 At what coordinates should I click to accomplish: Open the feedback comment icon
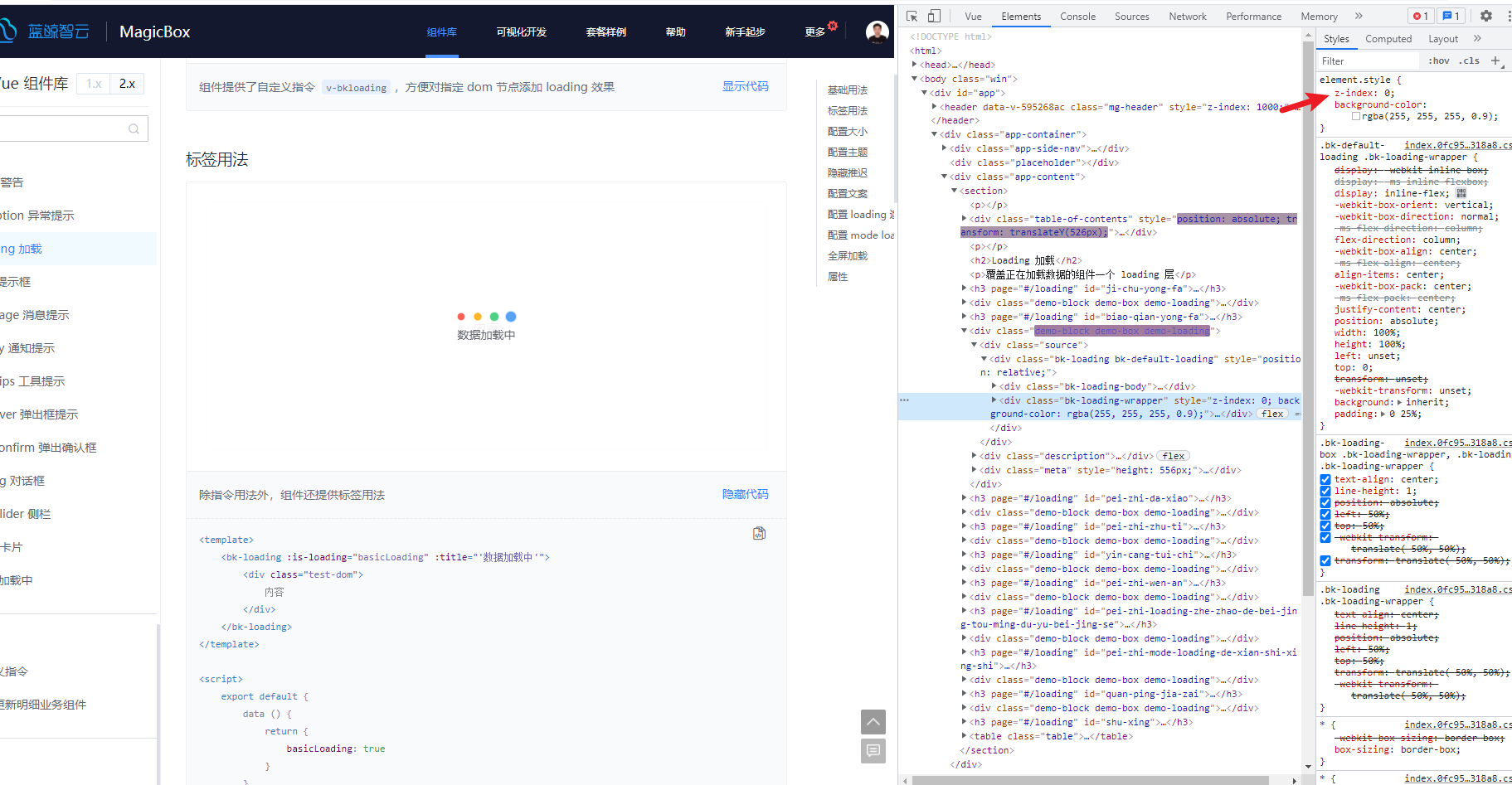tap(873, 751)
